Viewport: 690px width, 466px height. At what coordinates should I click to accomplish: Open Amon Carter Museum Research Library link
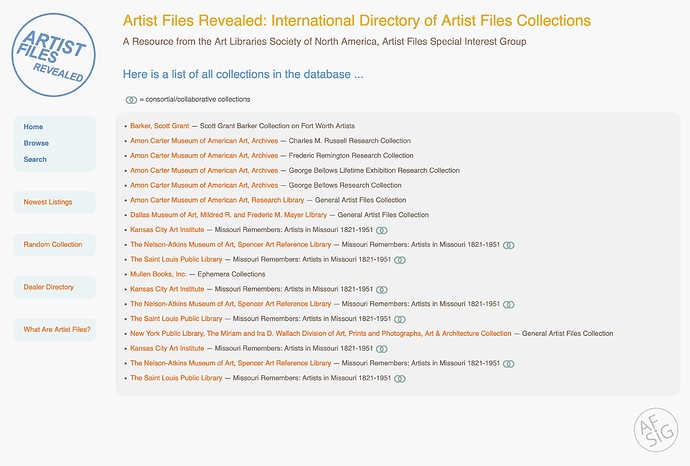pos(217,200)
